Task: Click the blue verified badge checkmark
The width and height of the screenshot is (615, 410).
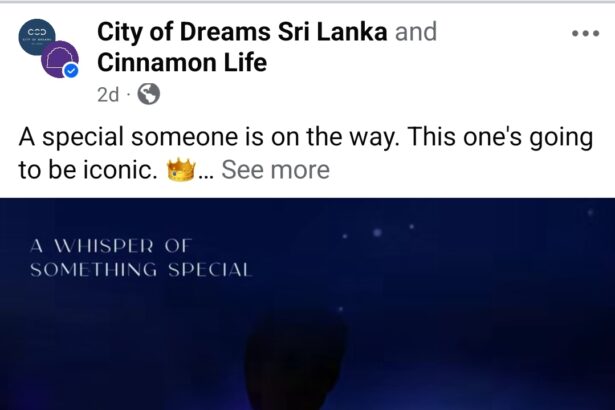Action: [71, 71]
